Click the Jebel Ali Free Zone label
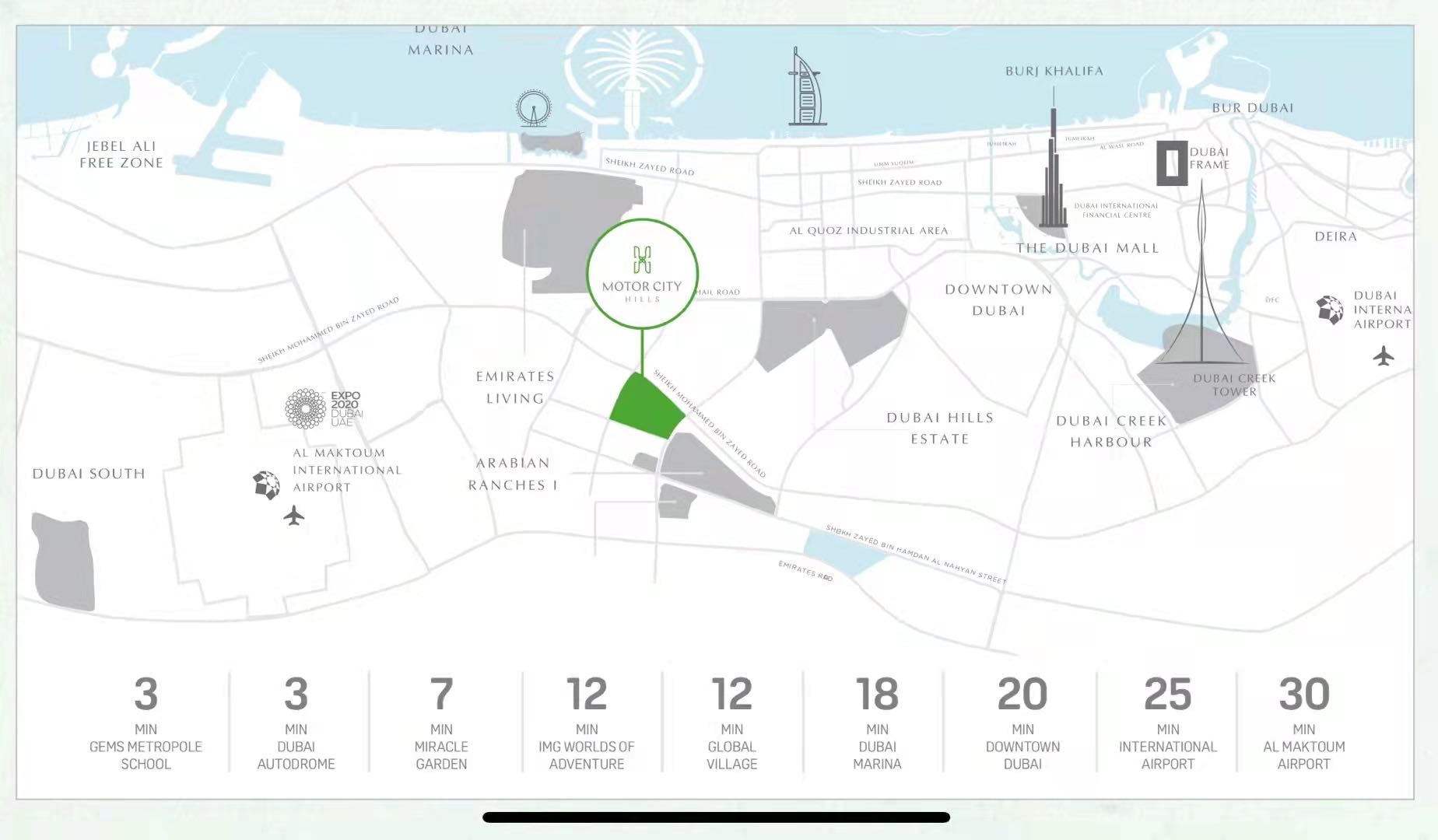Image resolution: width=1438 pixels, height=840 pixels. 121,154
